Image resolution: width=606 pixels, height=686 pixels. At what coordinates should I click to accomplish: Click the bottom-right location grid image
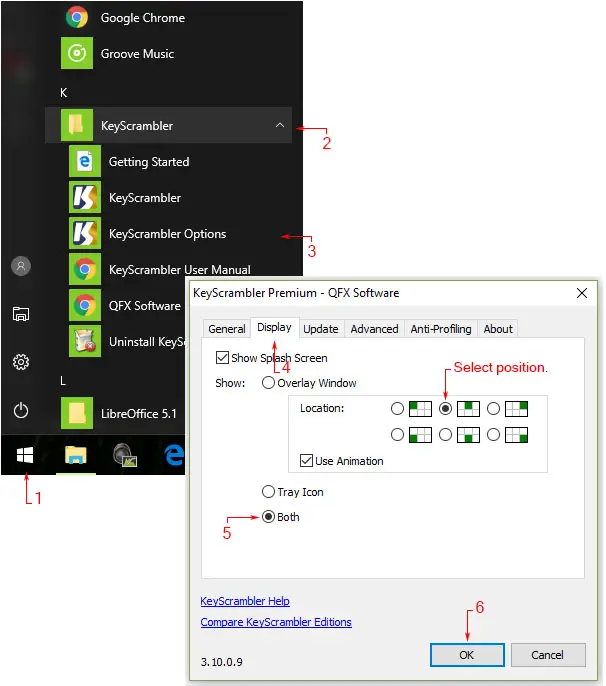click(516, 435)
